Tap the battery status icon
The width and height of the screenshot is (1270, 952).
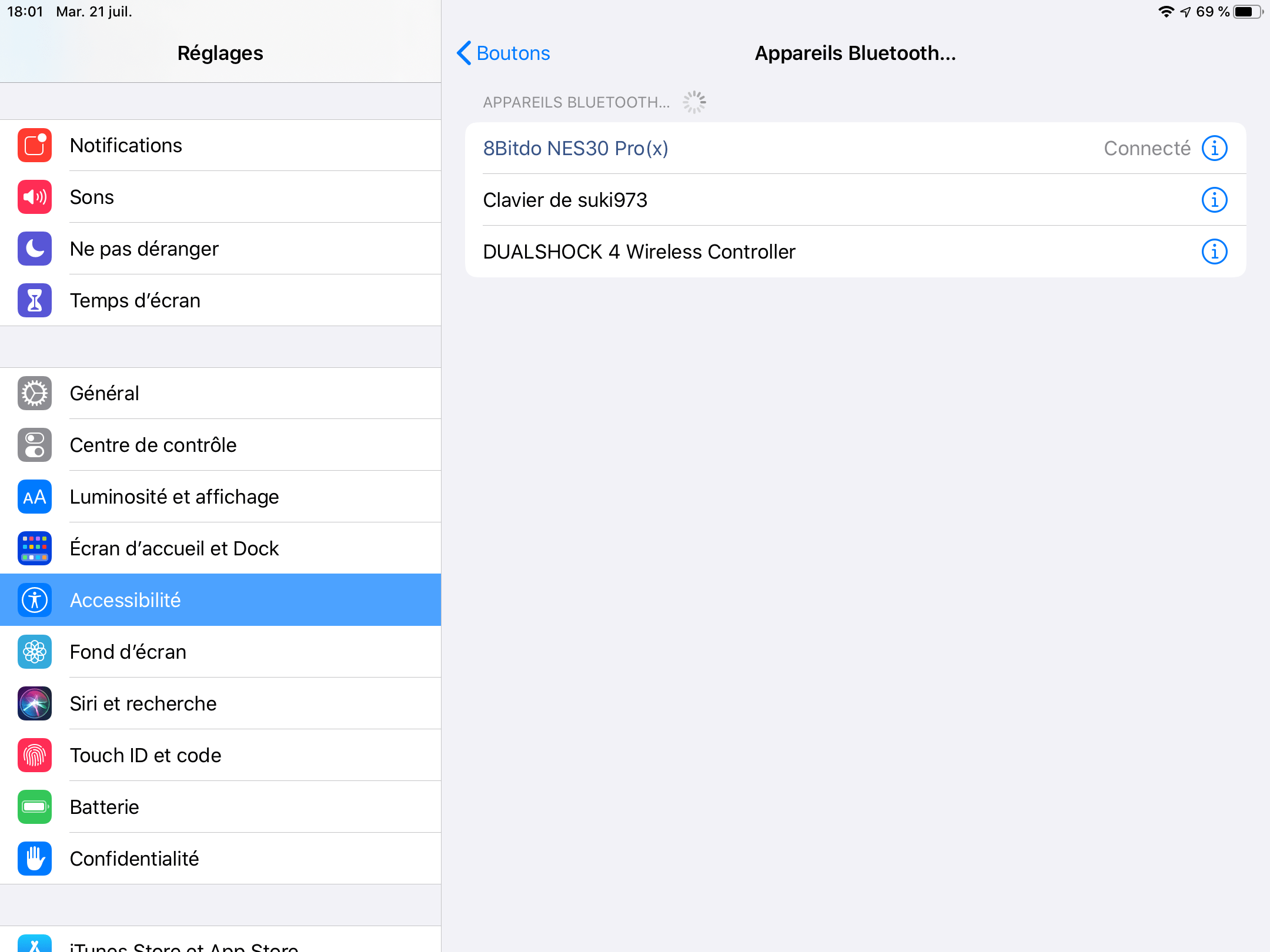pos(1248,12)
